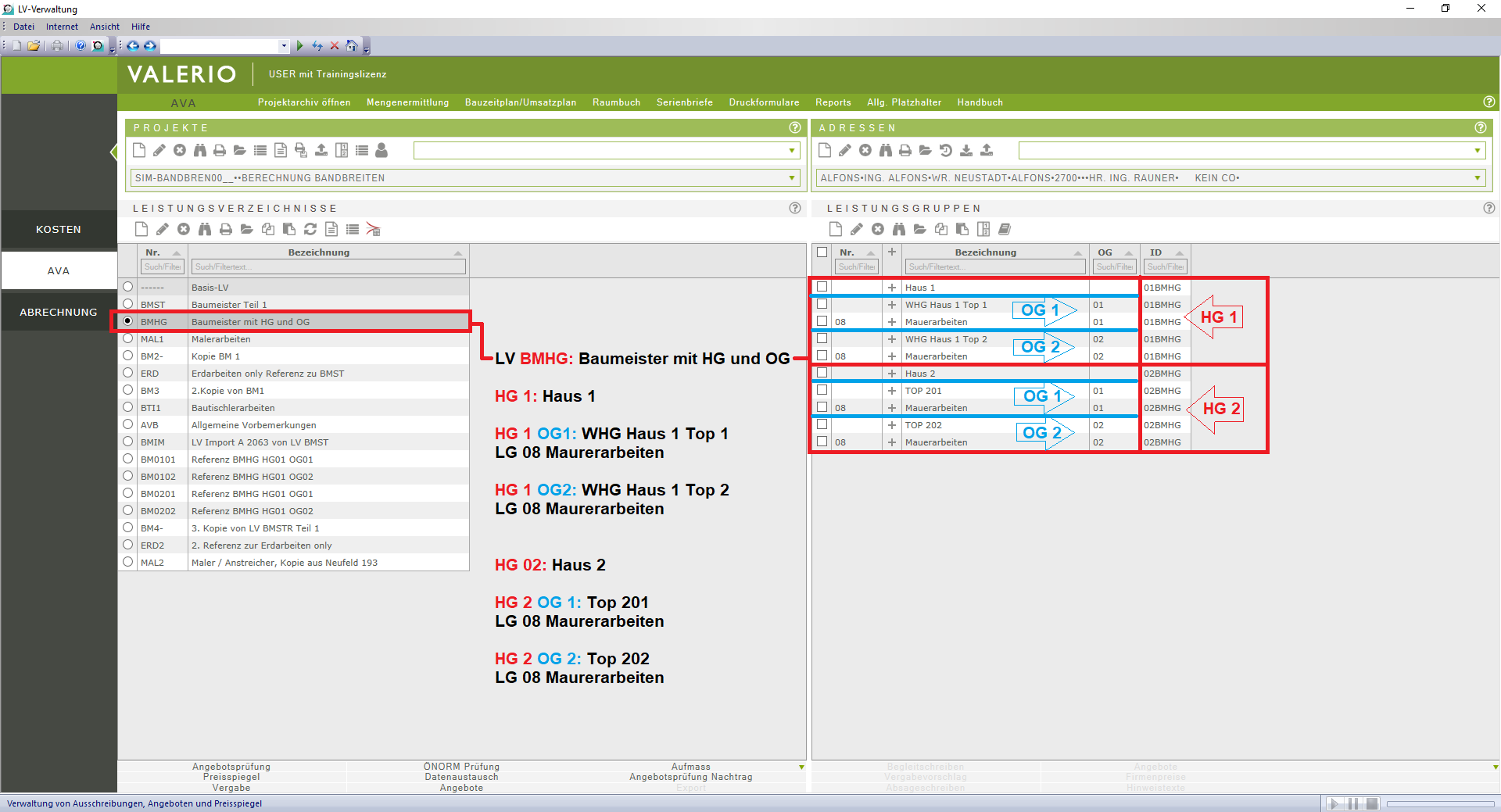Open the SIM-BANDBREN00 project dropdown
1501x812 pixels.
792,178
